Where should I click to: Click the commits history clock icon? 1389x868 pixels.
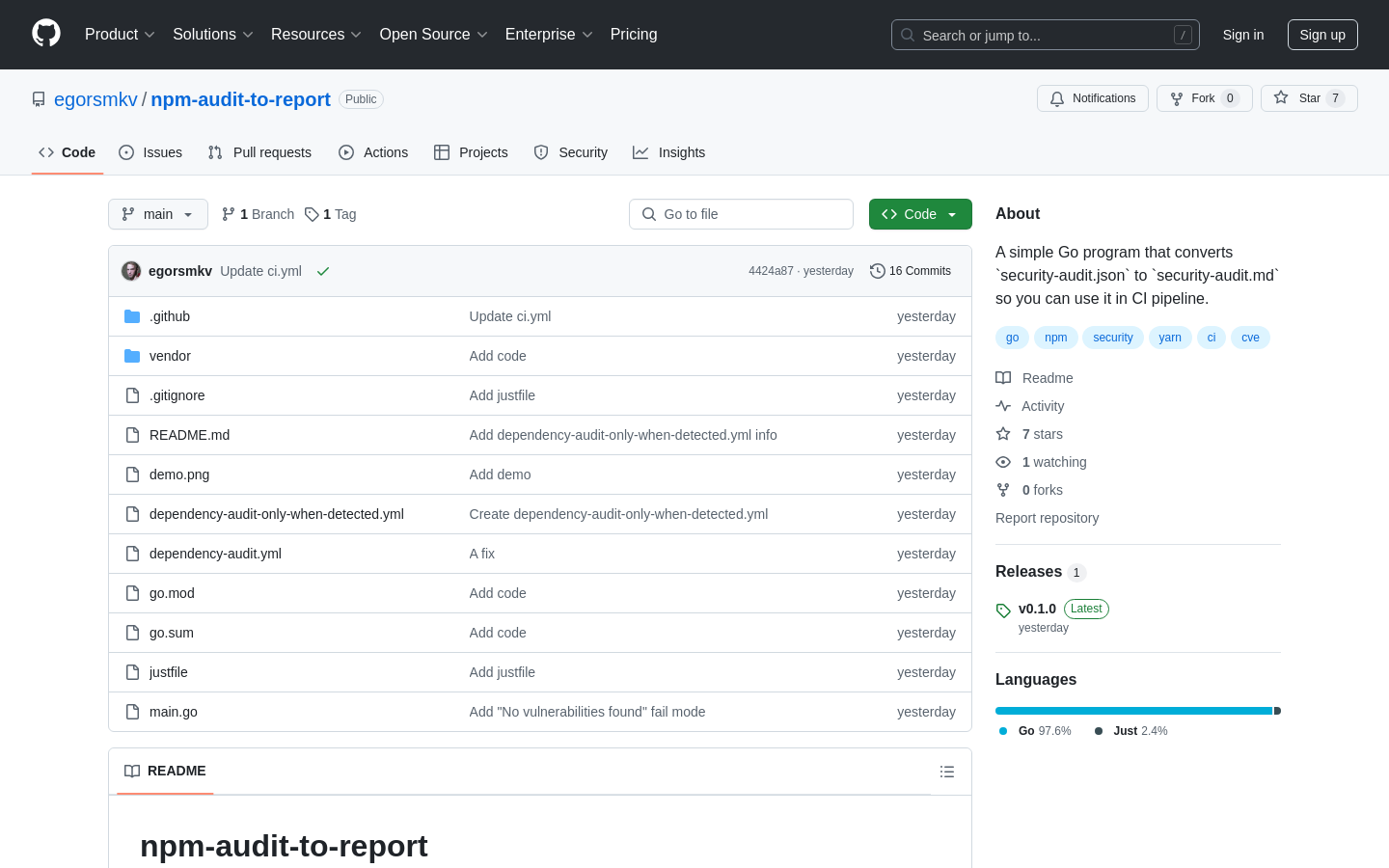coord(877,271)
